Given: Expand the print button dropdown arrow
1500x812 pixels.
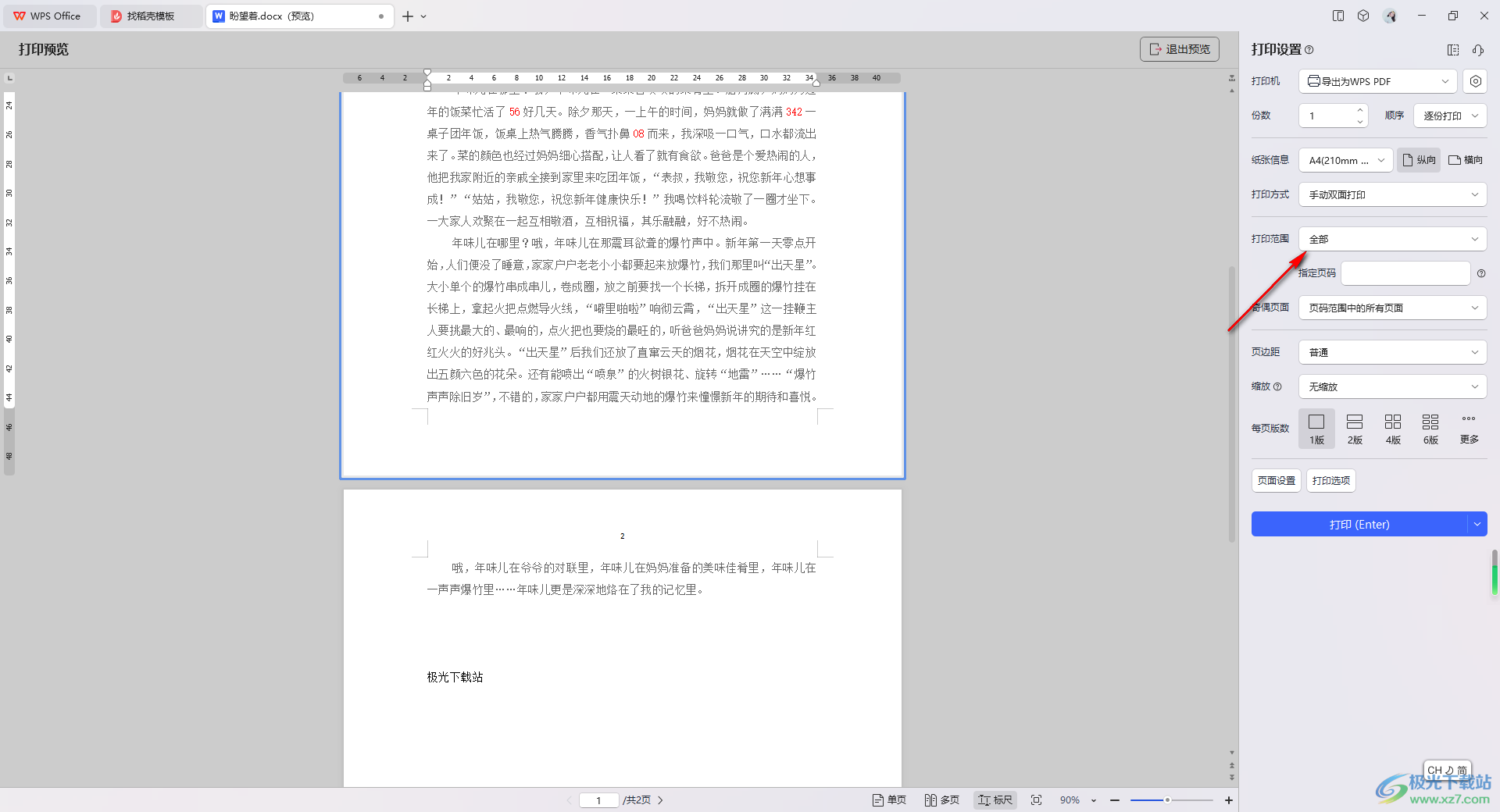Looking at the screenshot, I should coord(1477,524).
